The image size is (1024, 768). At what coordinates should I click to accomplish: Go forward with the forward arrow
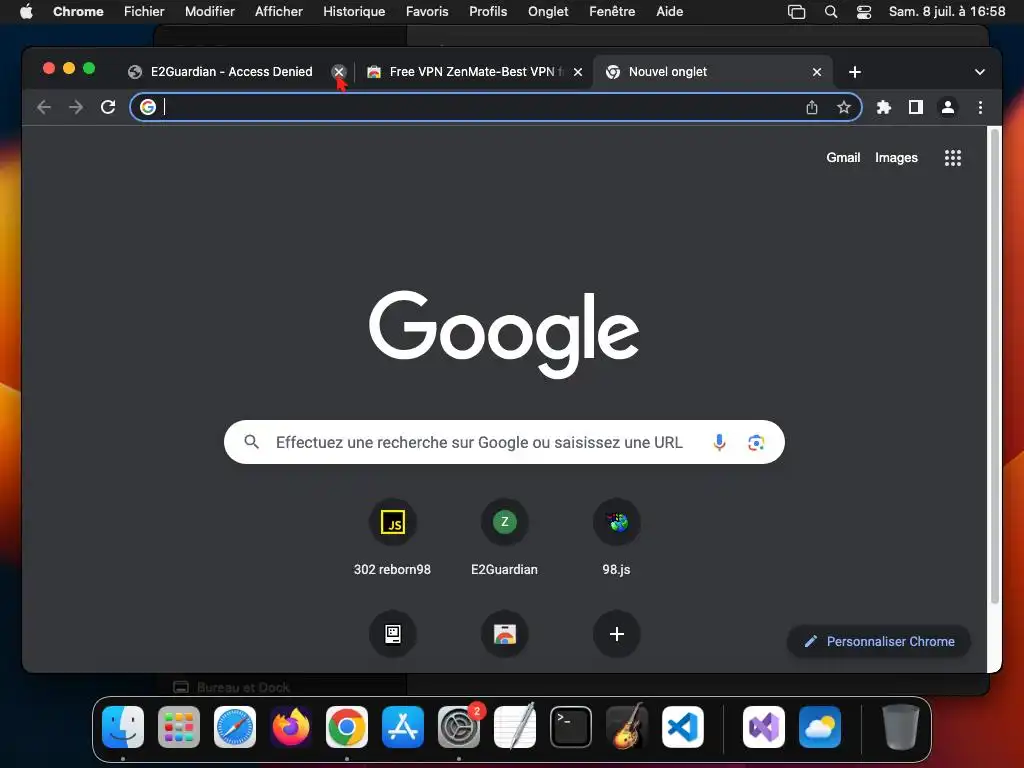(x=76, y=107)
